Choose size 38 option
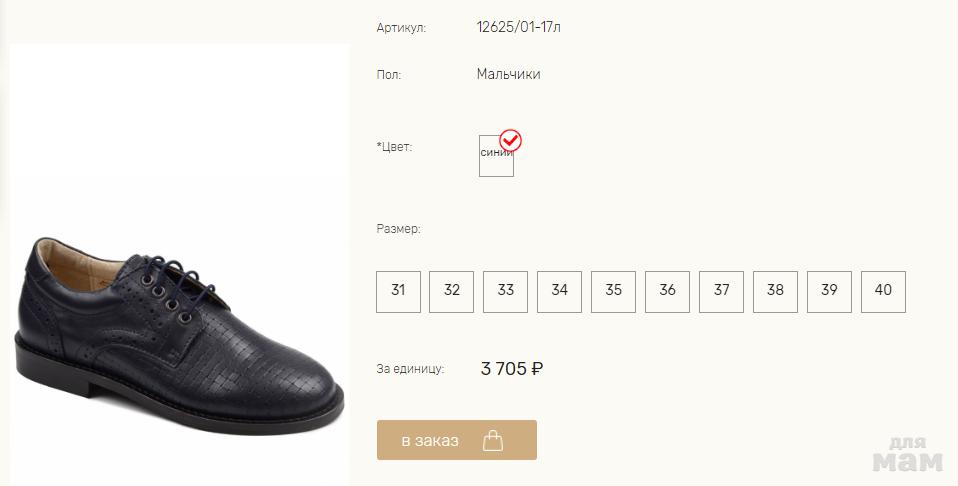 776,291
